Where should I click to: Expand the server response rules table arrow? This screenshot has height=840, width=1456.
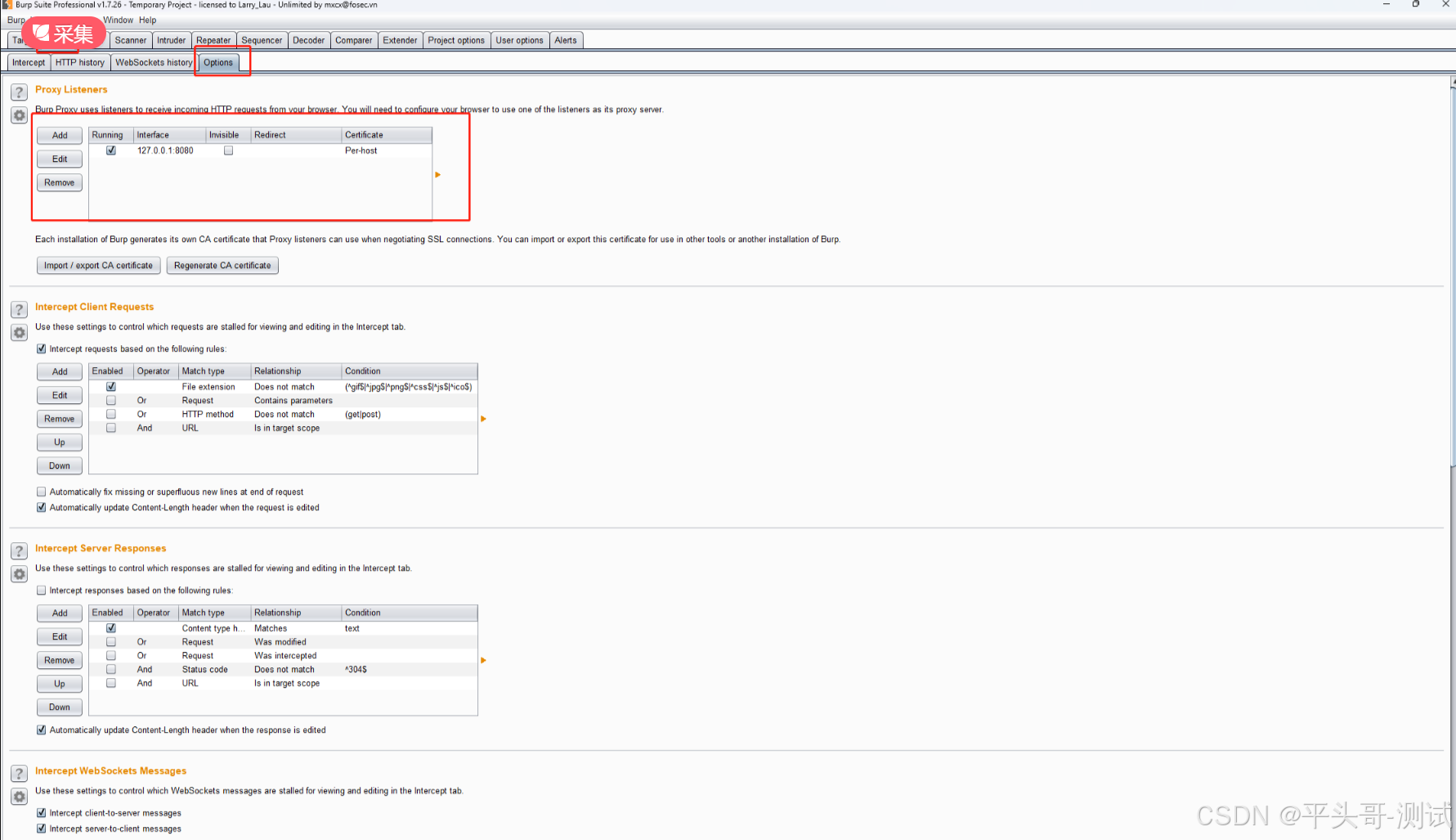click(483, 660)
